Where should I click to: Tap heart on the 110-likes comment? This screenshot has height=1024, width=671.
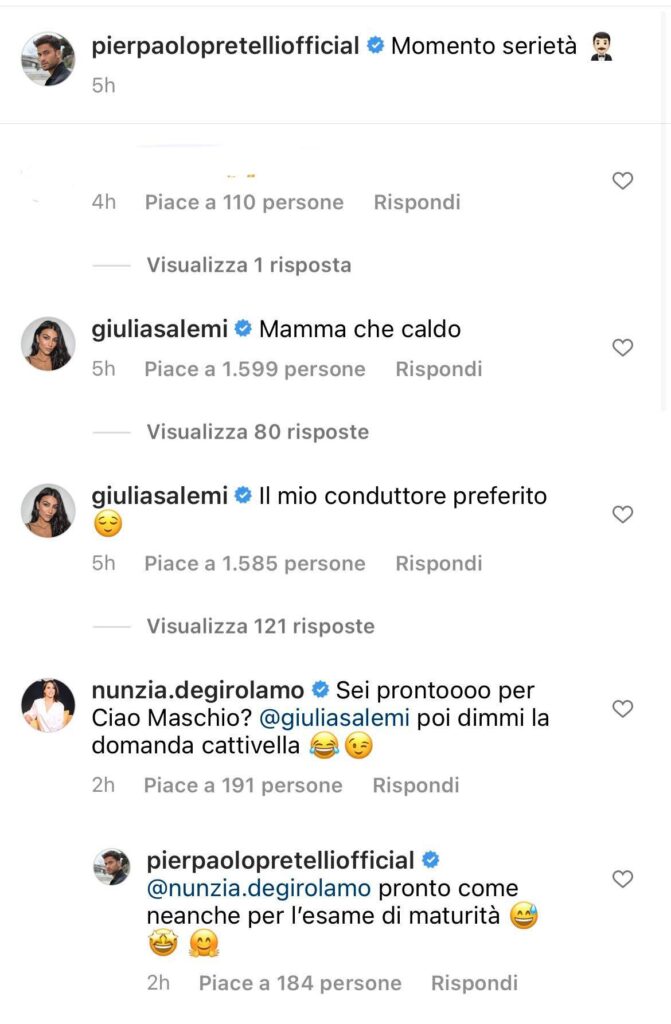(623, 180)
